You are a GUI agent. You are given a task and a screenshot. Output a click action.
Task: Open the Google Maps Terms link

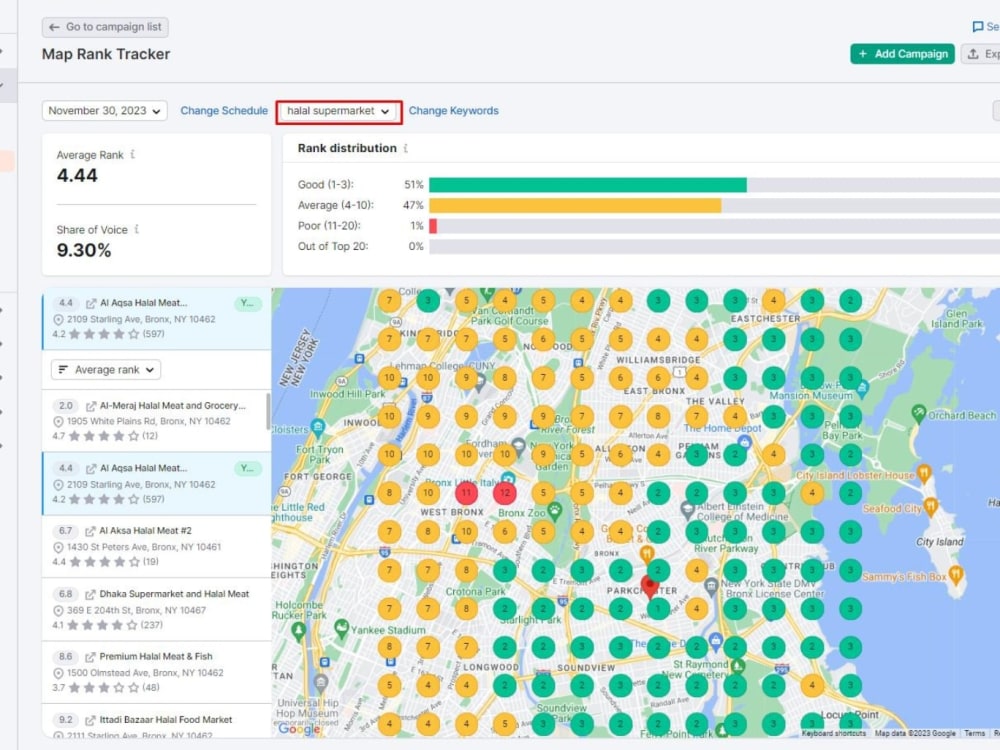[x=974, y=733]
